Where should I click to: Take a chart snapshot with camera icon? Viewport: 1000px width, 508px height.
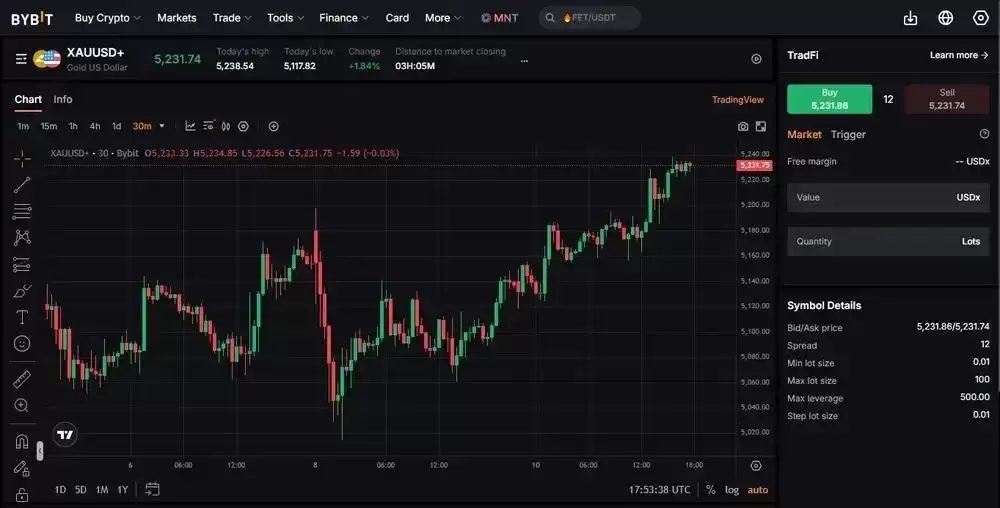pyautogui.click(x=743, y=126)
